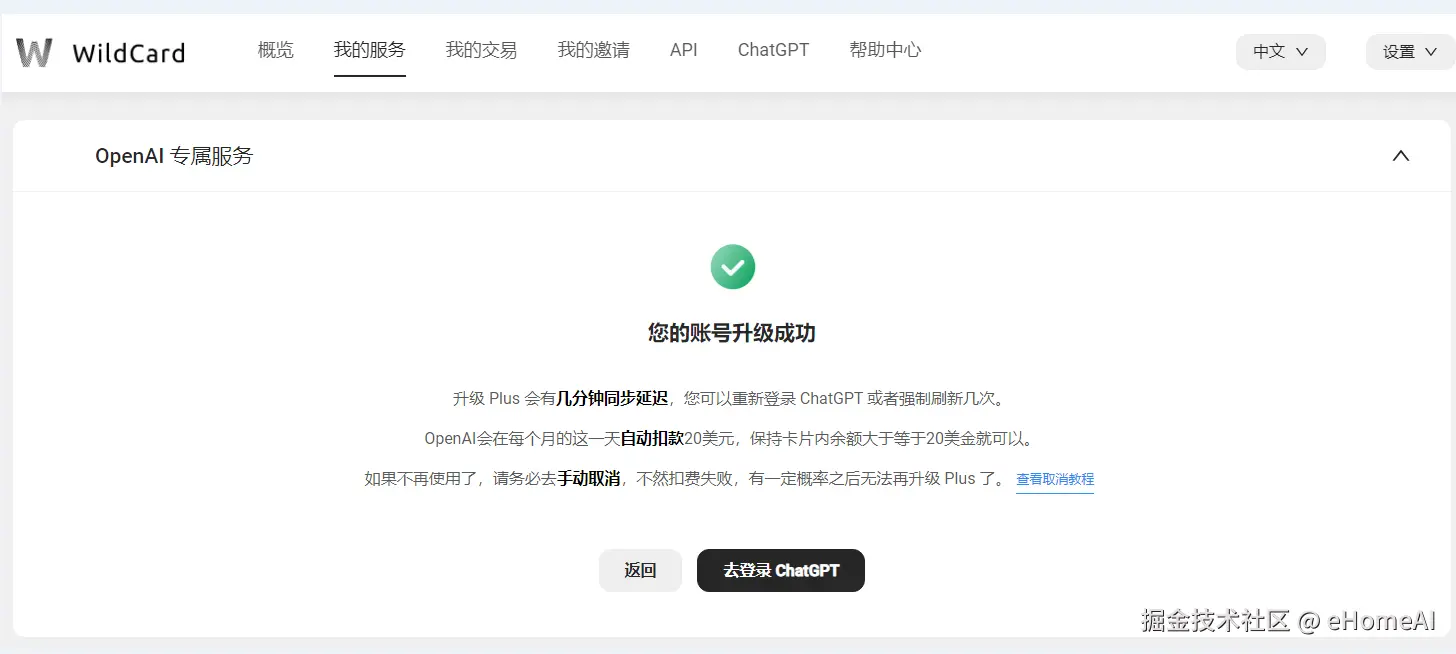The image size is (1456, 654).
Task: Open the API nav item
Action: [684, 50]
